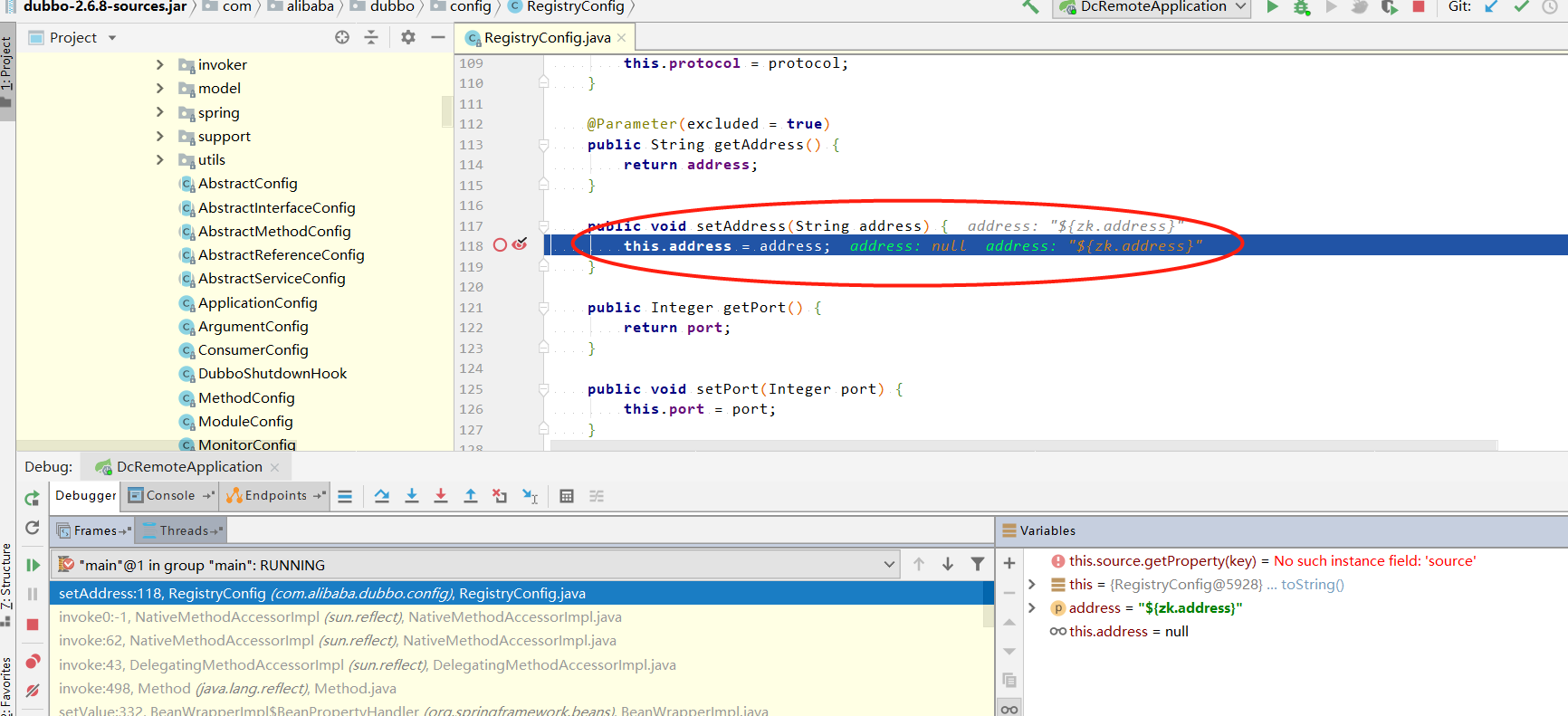The image size is (1568, 716).
Task: Run to cursor
Action: (531, 496)
